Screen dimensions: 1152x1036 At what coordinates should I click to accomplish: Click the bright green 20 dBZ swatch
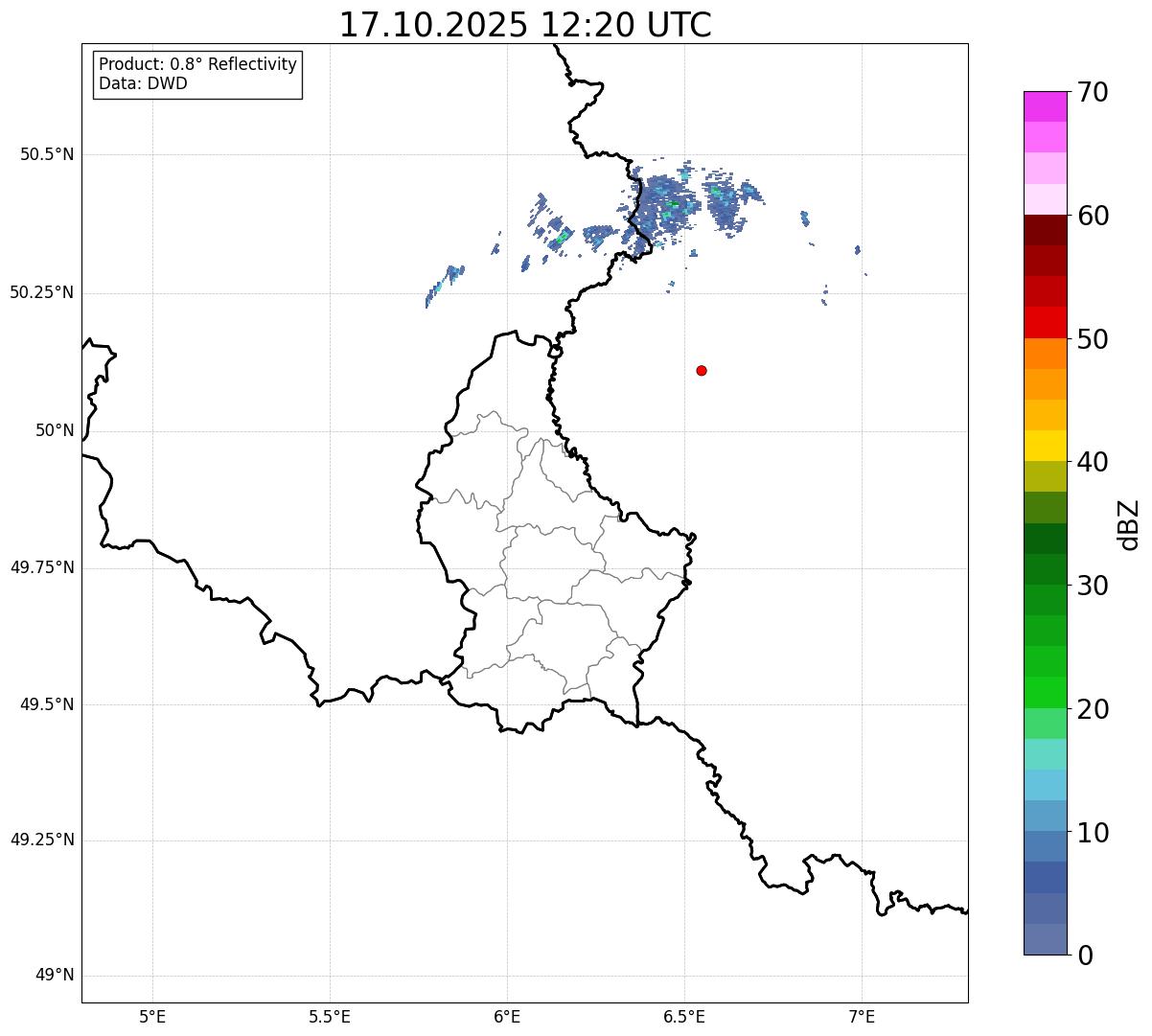click(1045, 693)
